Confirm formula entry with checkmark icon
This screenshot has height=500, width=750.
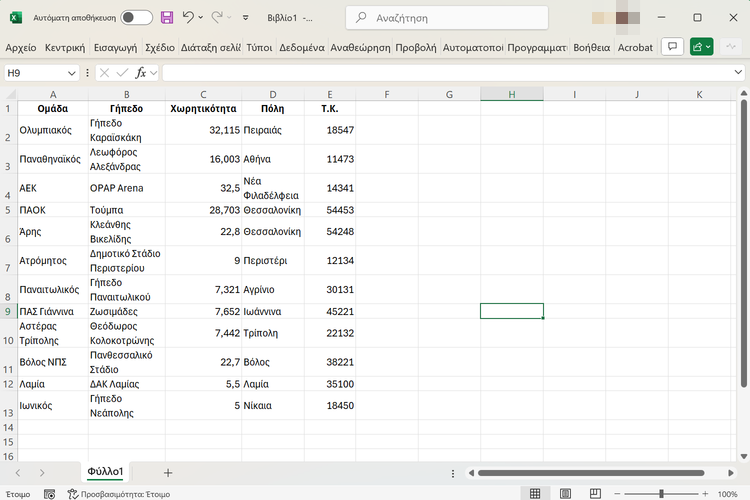pyautogui.click(x=122, y=73)
